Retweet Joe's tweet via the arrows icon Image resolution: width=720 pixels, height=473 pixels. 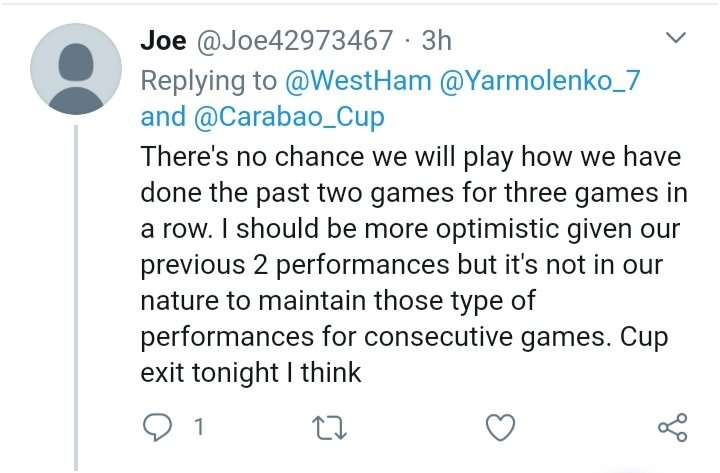pos(329,428)
